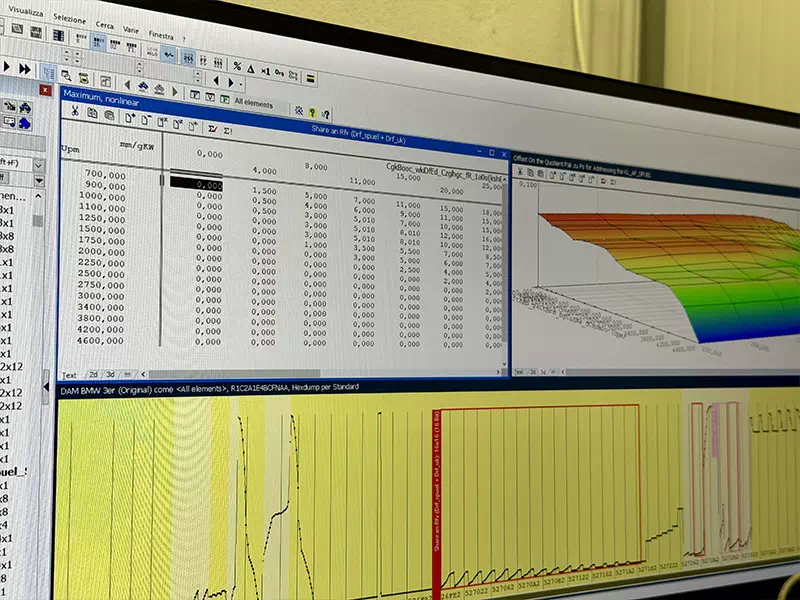Open the Visualizza menu
The width and height of the screenshot is (800, 600).
pyautogui.click(x=25, y=11)
